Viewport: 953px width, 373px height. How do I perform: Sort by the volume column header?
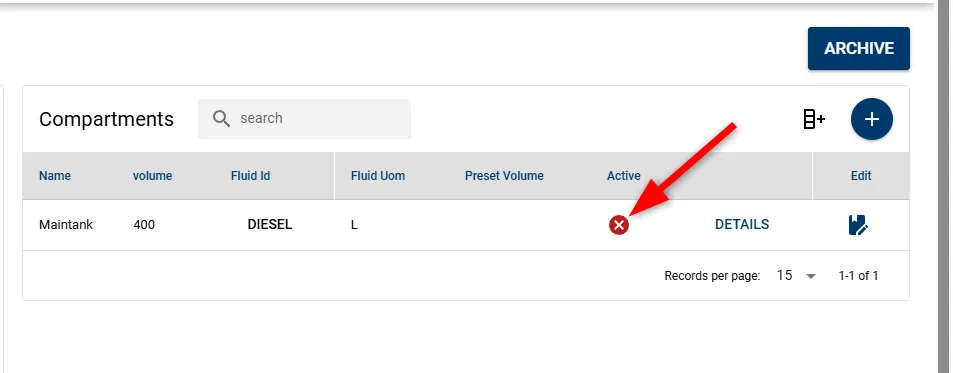[x=153, y=176]
